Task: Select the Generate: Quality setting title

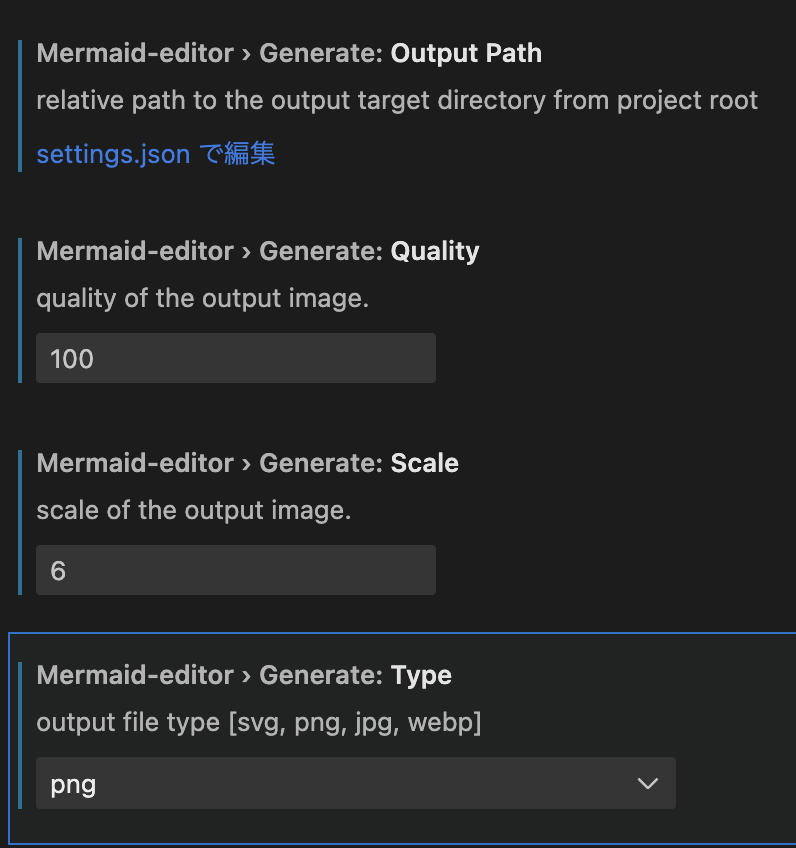Action: click(x=258, y=251)
